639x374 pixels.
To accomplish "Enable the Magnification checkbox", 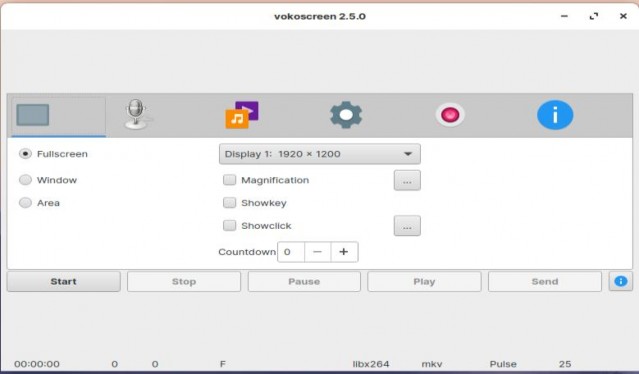I will click(229, 180).
